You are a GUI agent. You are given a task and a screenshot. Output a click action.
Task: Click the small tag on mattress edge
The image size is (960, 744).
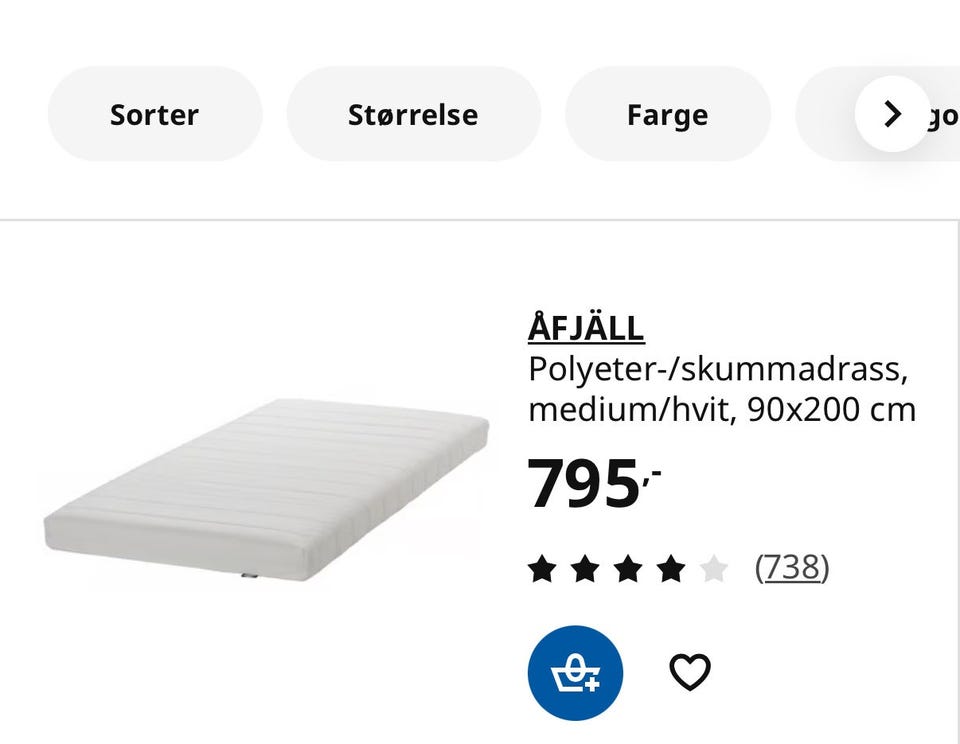[x=249, y=576]
